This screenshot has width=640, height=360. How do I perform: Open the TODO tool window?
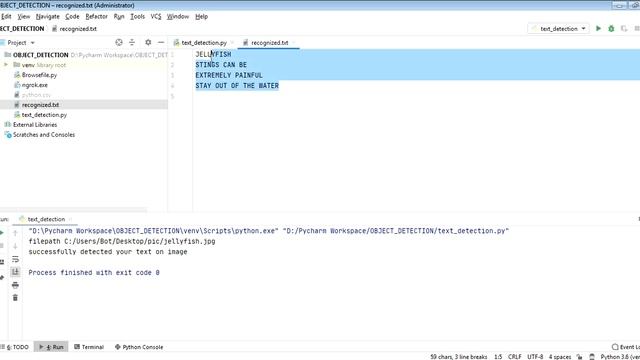coord(15,347)
